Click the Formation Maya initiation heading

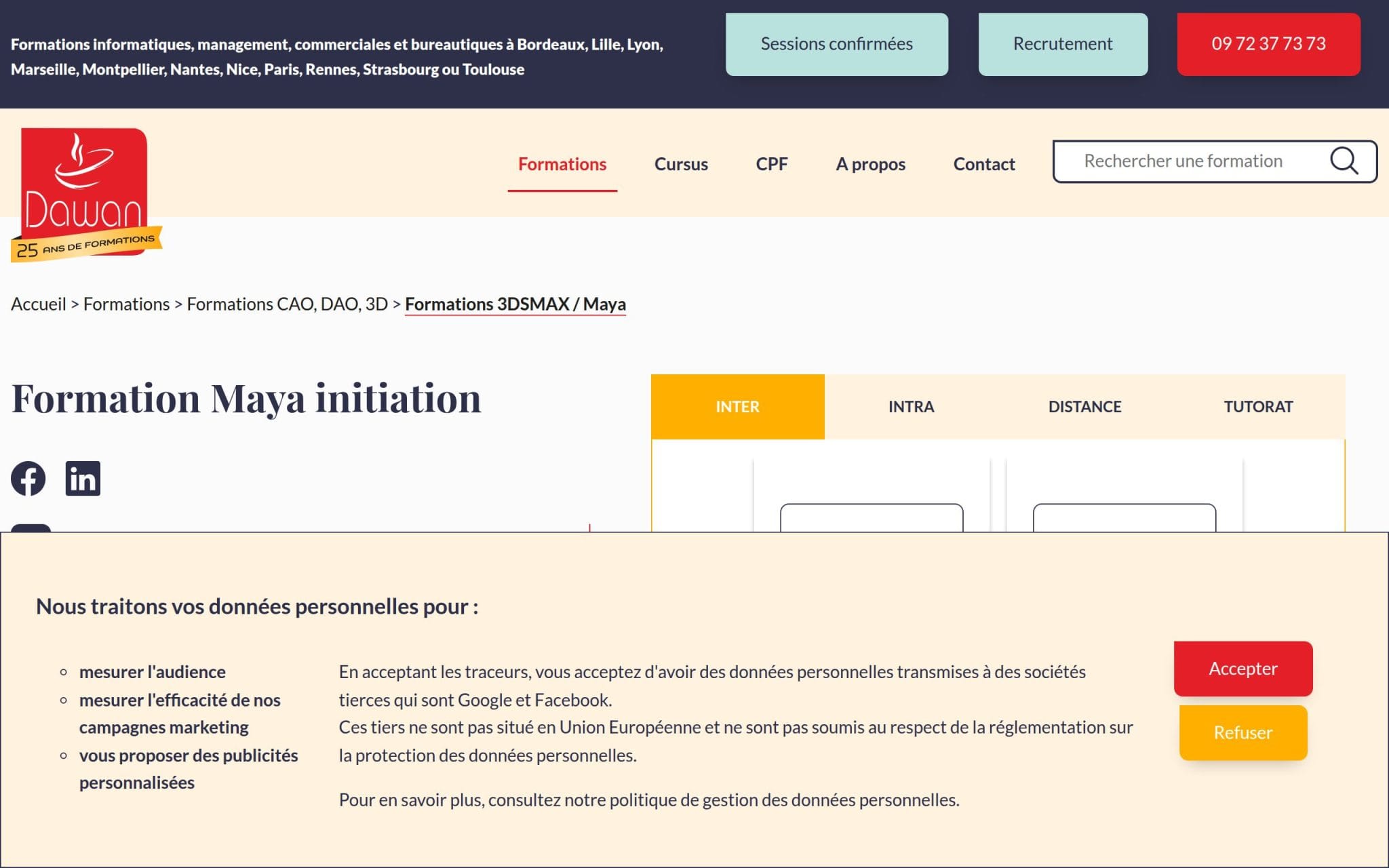click(246, 398)
